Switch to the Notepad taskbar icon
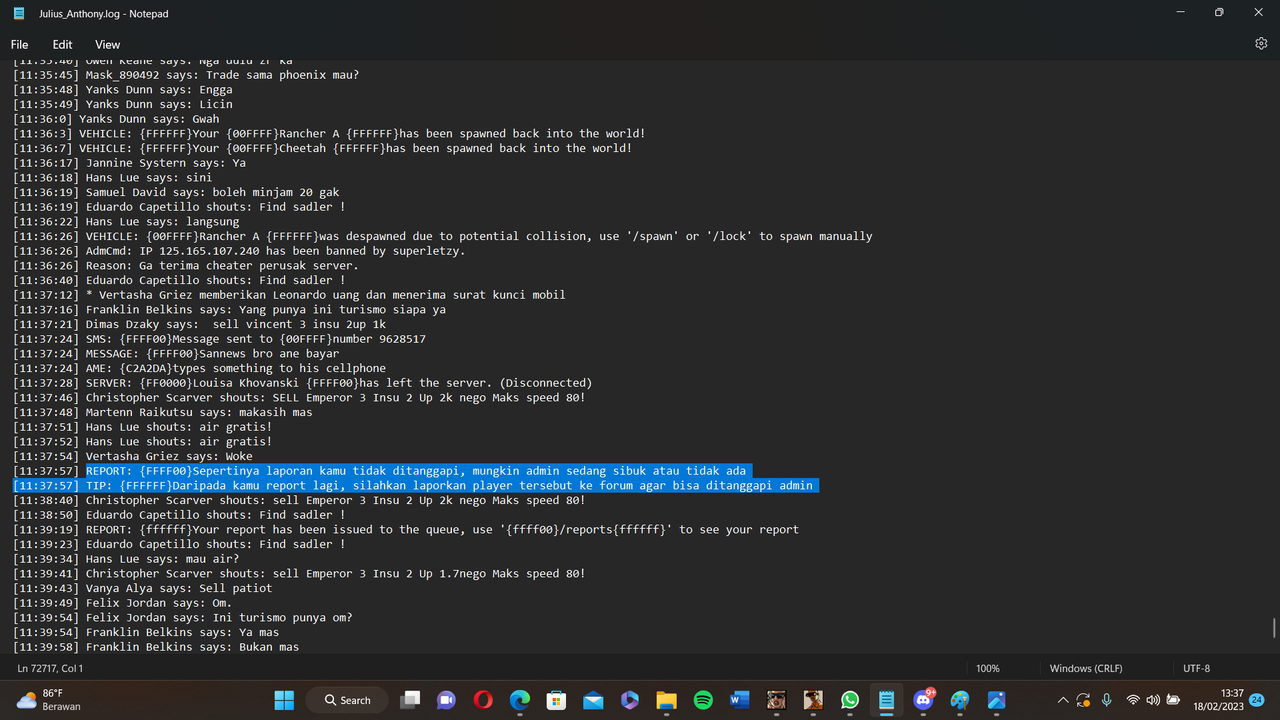The height and width of the screenshot is (720, 1280). (886, 700)
